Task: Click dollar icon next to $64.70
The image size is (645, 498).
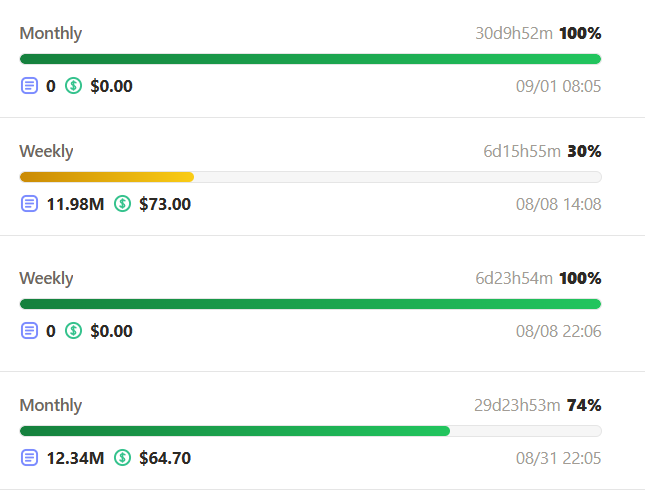Action: [x=122, y=458]
